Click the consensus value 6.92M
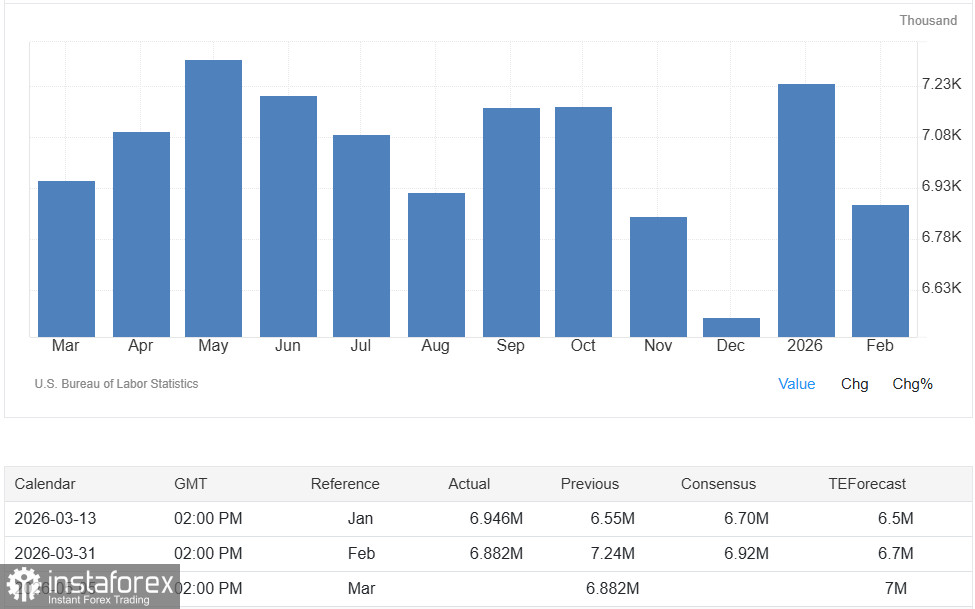Viewport: 975px width, 609px height. [x=746, y=553]
